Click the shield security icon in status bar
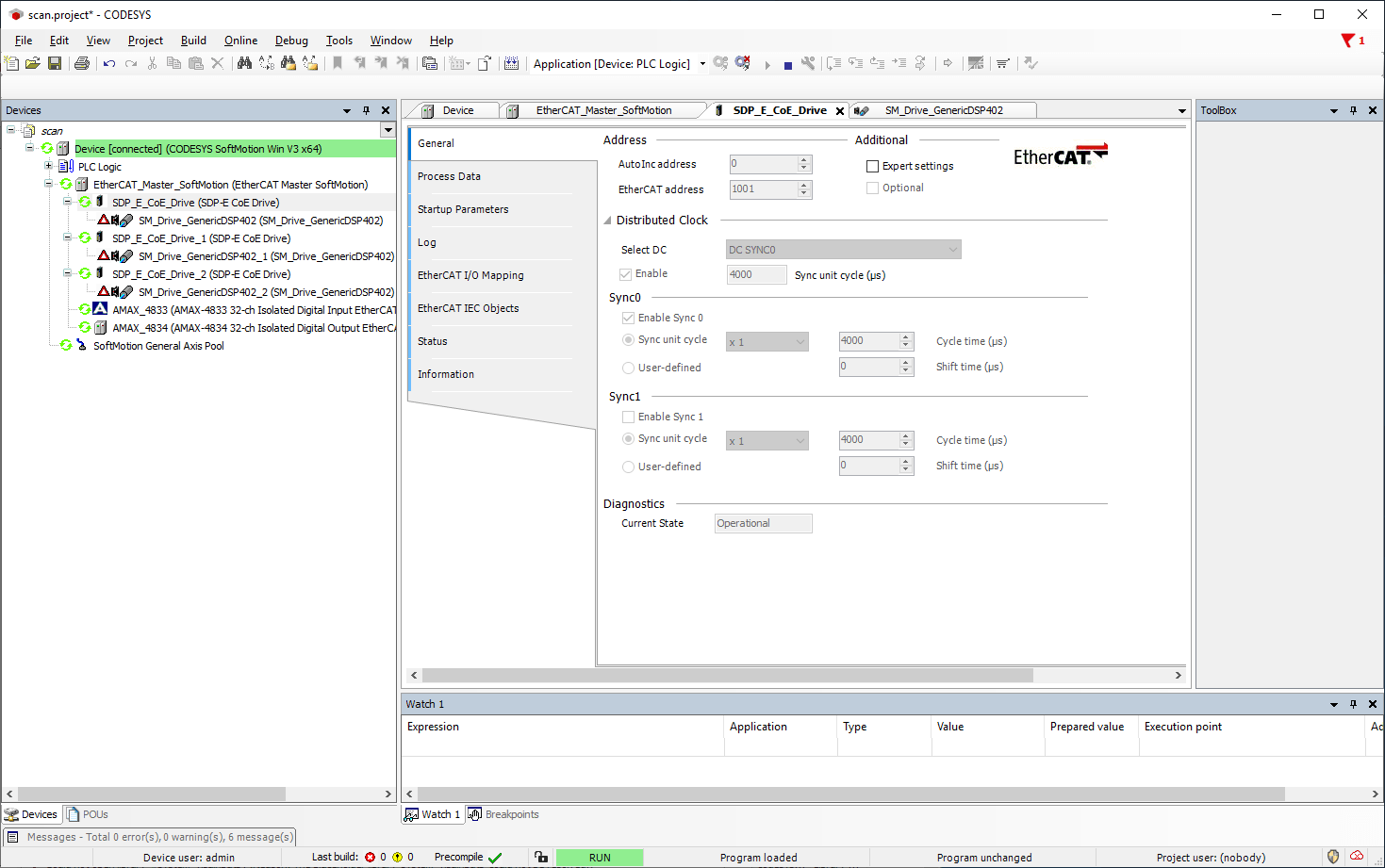This screenshot has width=1385, height=868. pyautogui.click(x=1333, y=857)
